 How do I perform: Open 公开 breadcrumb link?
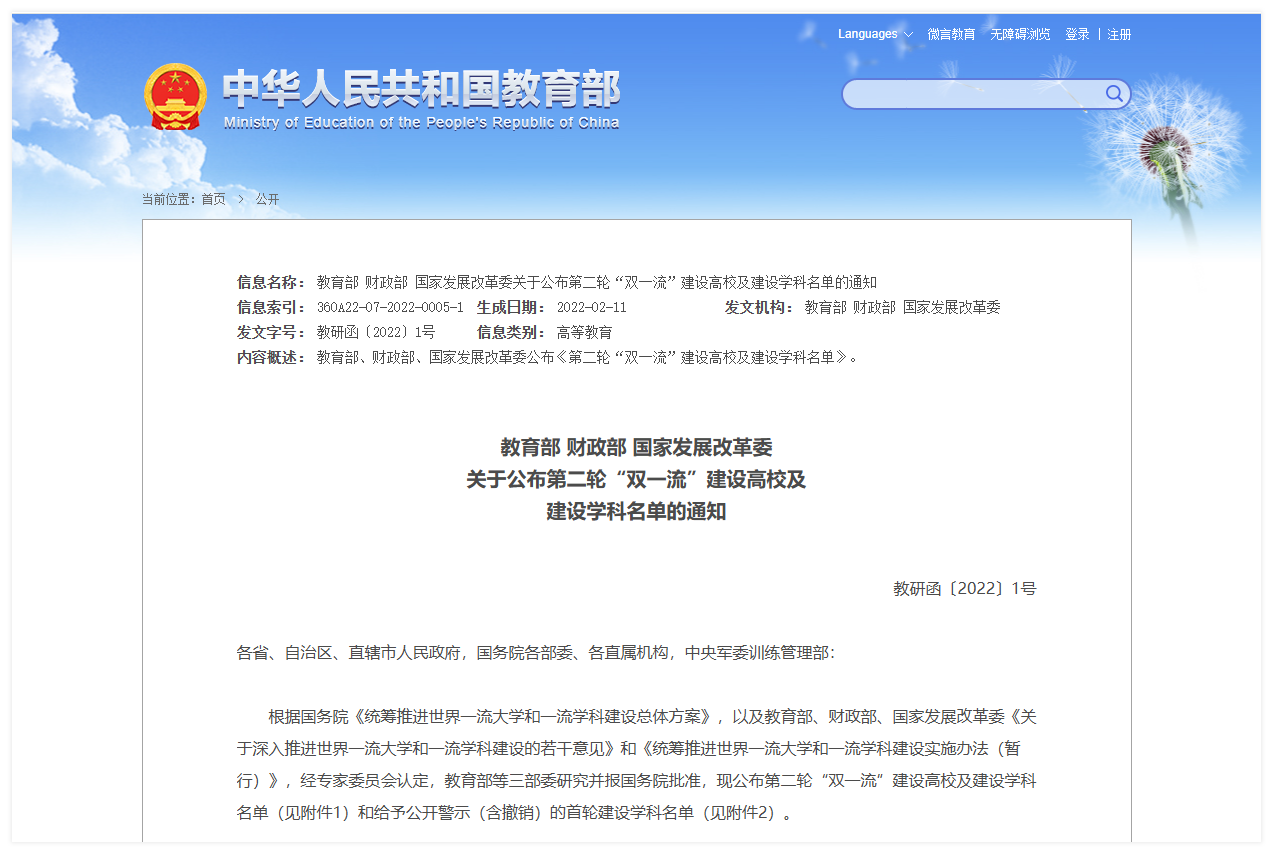pos(267,199)
